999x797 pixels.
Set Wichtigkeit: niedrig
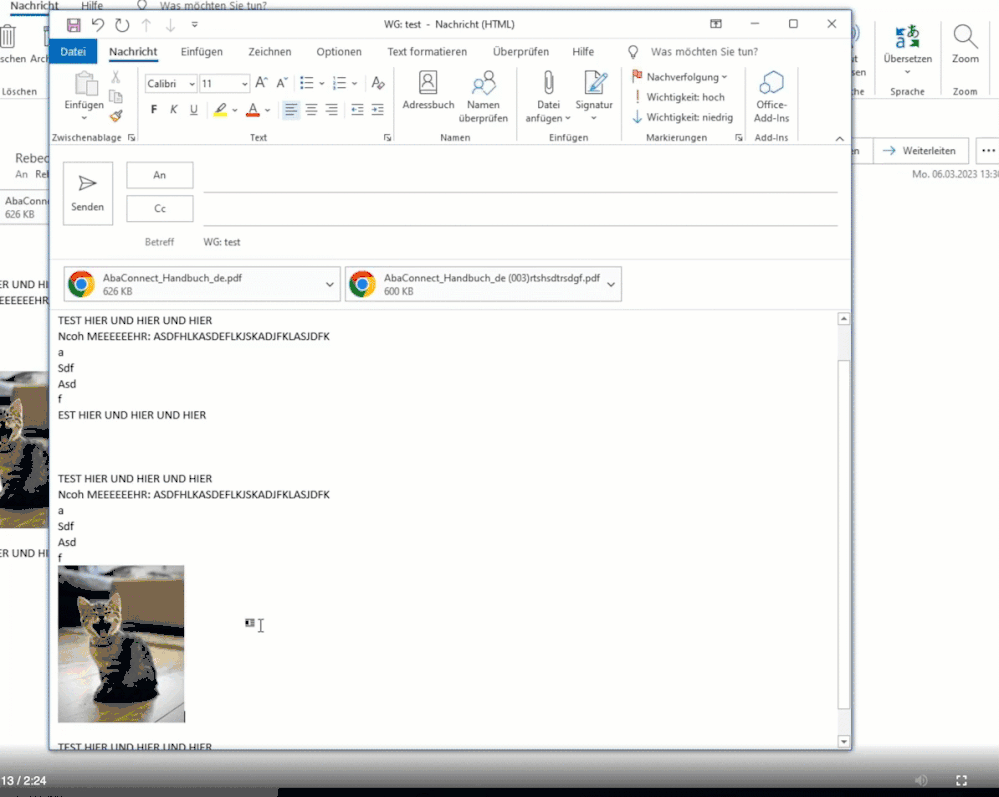(x=682, y=117)
